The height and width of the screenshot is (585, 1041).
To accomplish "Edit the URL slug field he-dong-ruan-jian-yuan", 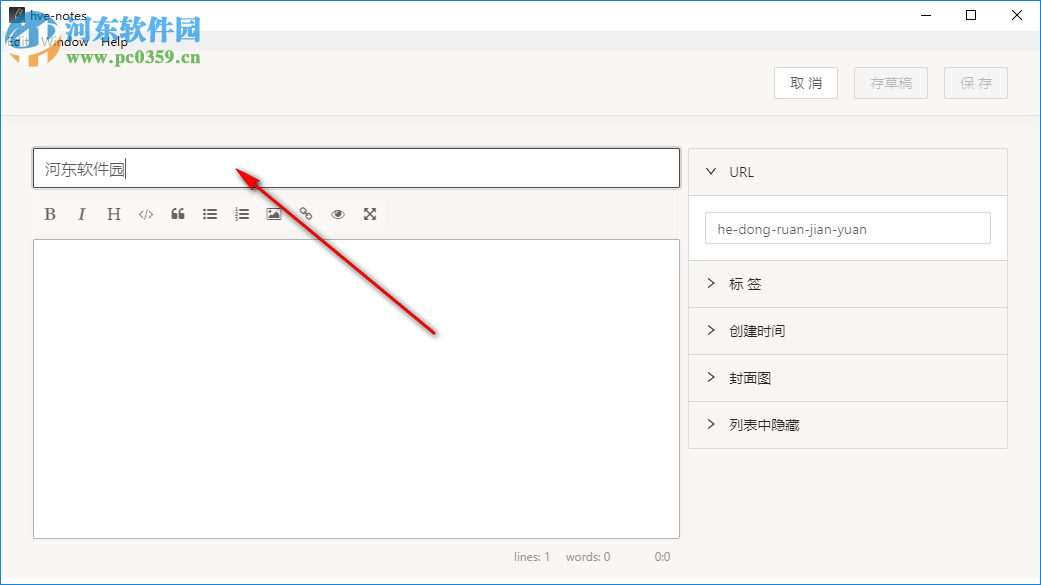I will point(848,228).
